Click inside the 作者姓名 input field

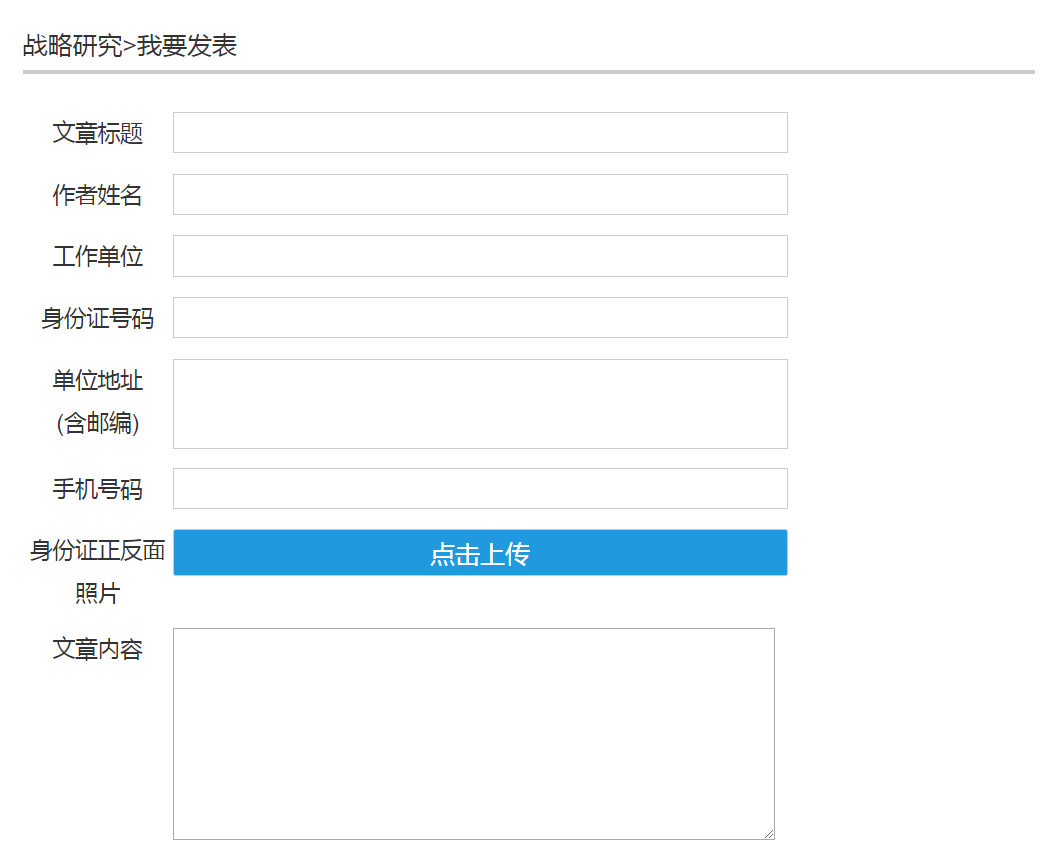coord(480,194)
